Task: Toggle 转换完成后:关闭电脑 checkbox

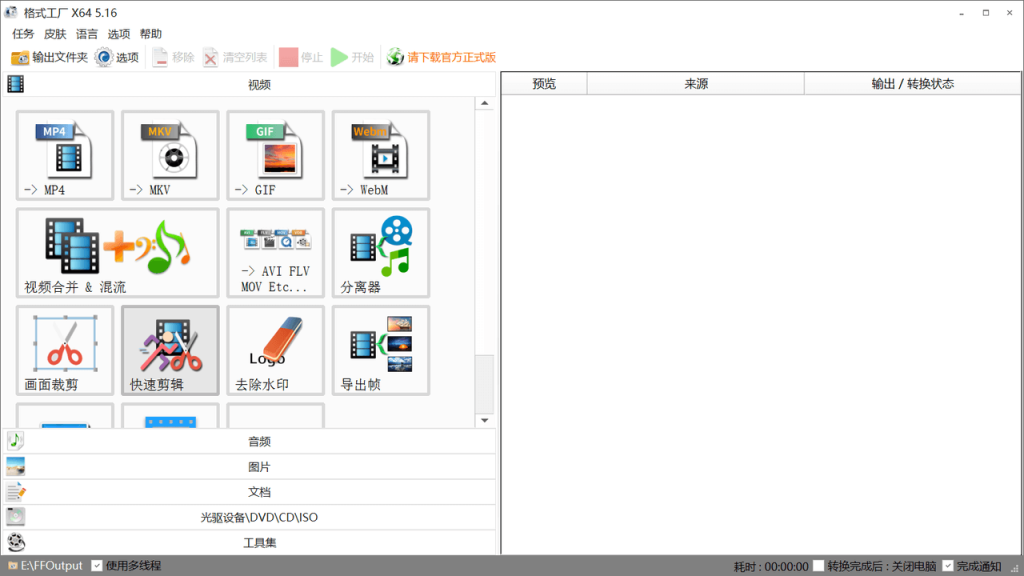Action: 818,566
